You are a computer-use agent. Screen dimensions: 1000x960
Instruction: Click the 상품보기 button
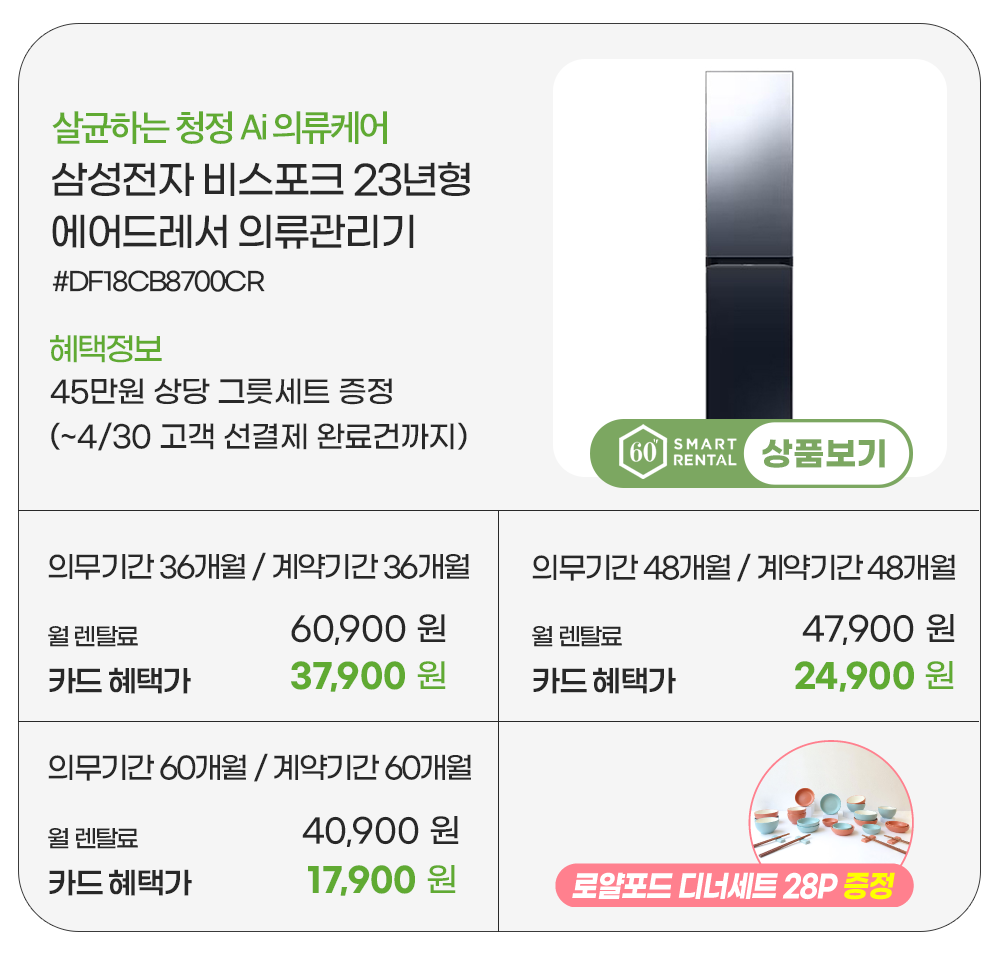[x=825, y=455]
